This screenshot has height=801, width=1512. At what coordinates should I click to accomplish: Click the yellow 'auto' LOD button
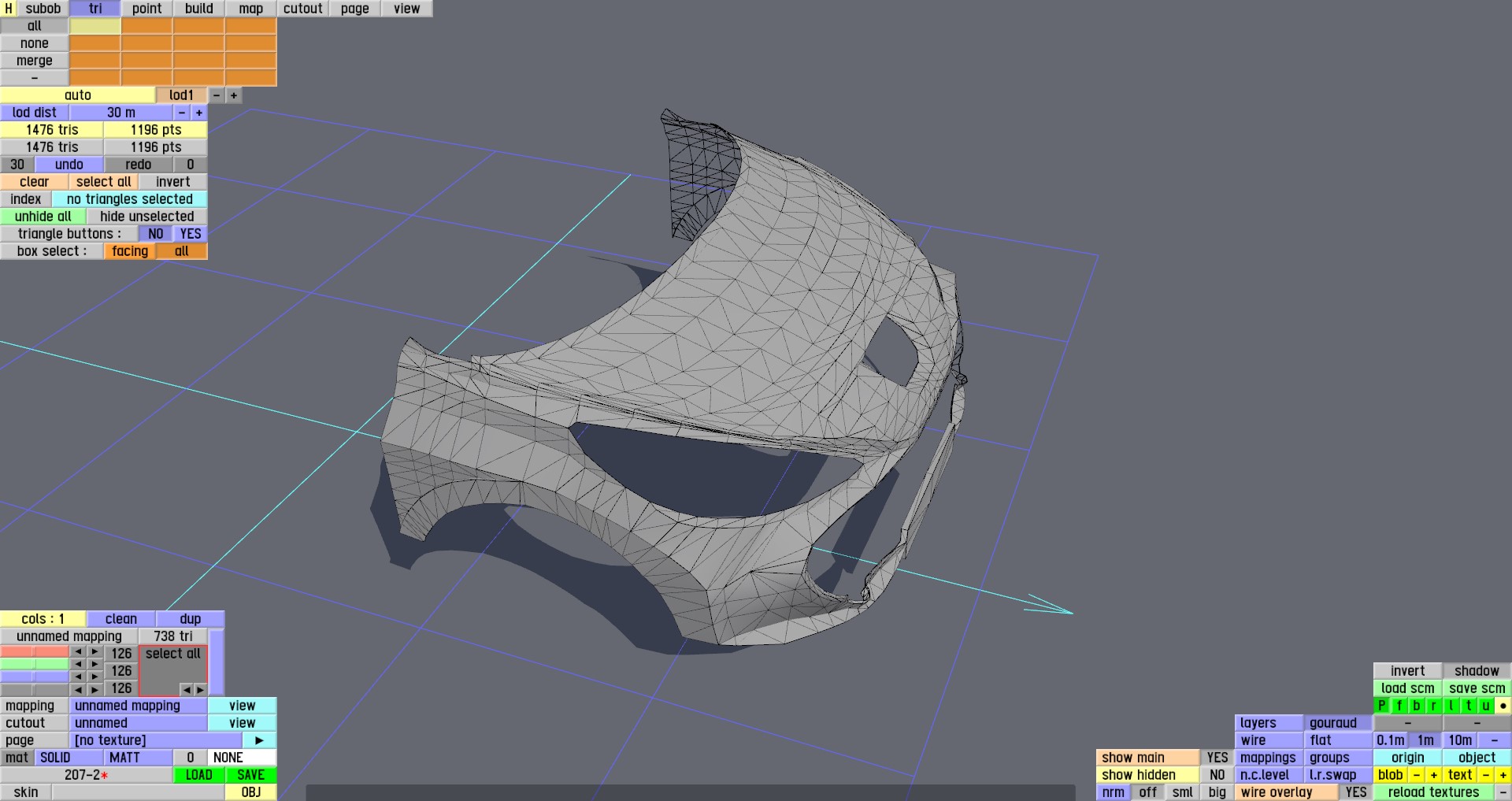(77, 95)
